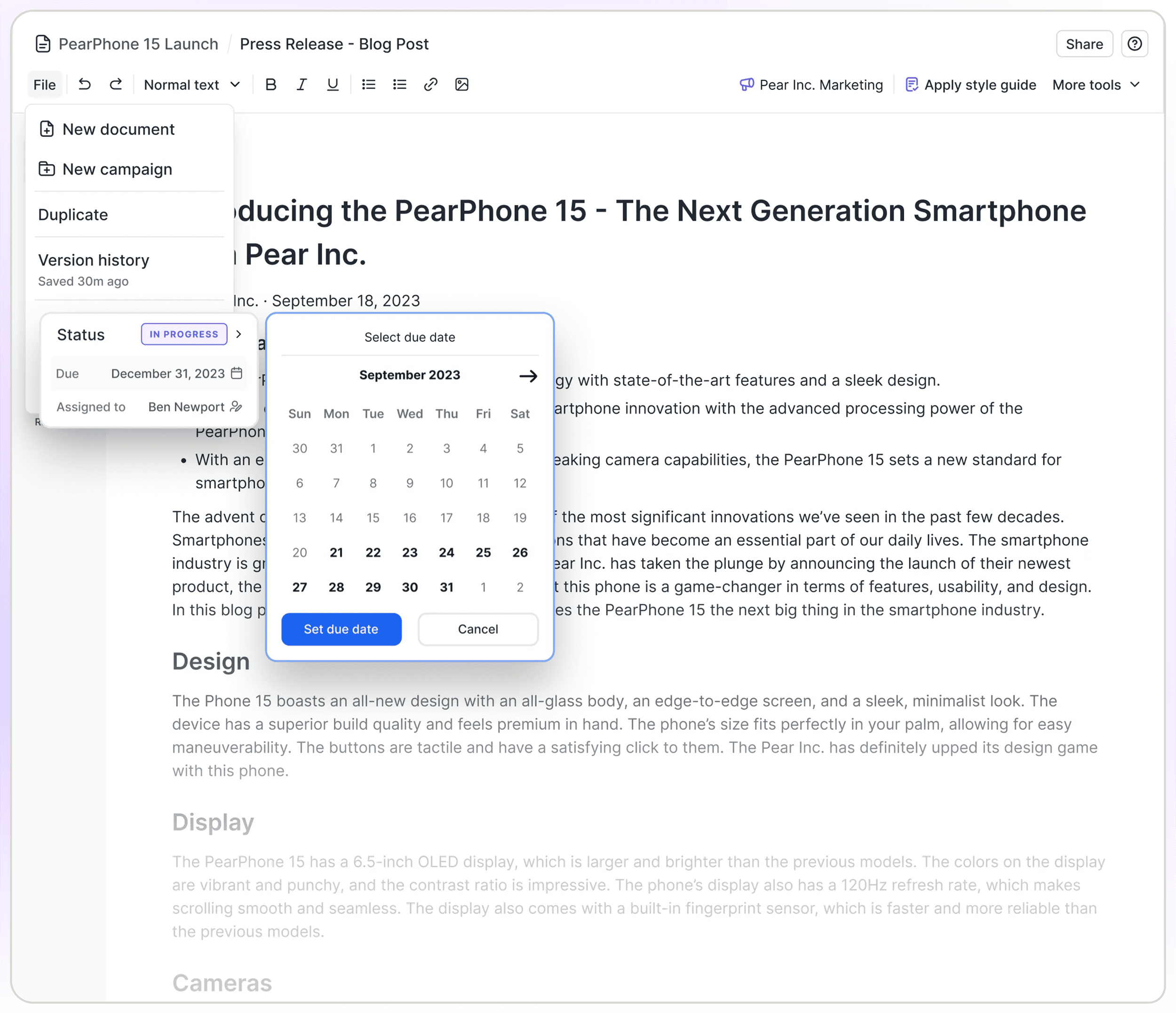Image resolution: width=1176 pixels, height=1013 pixels.
Task: Click the Cancel button in date picker
Action: pyautogui.click(x=478, y=628)
